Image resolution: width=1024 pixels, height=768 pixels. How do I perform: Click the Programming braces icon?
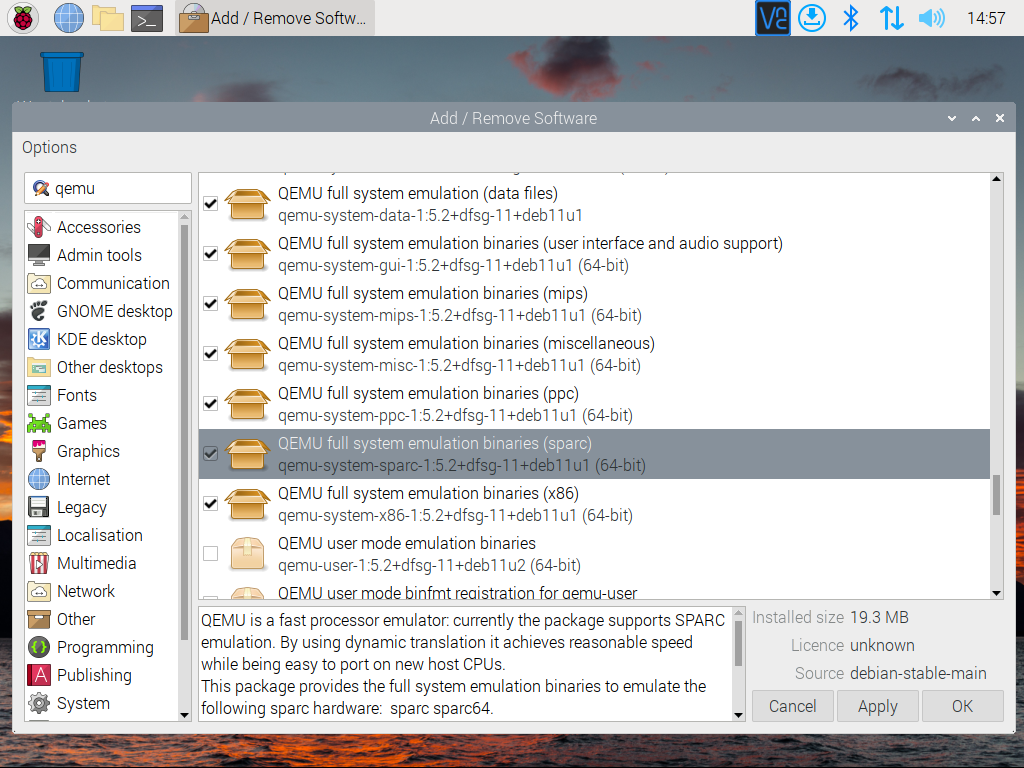(39, 647)
